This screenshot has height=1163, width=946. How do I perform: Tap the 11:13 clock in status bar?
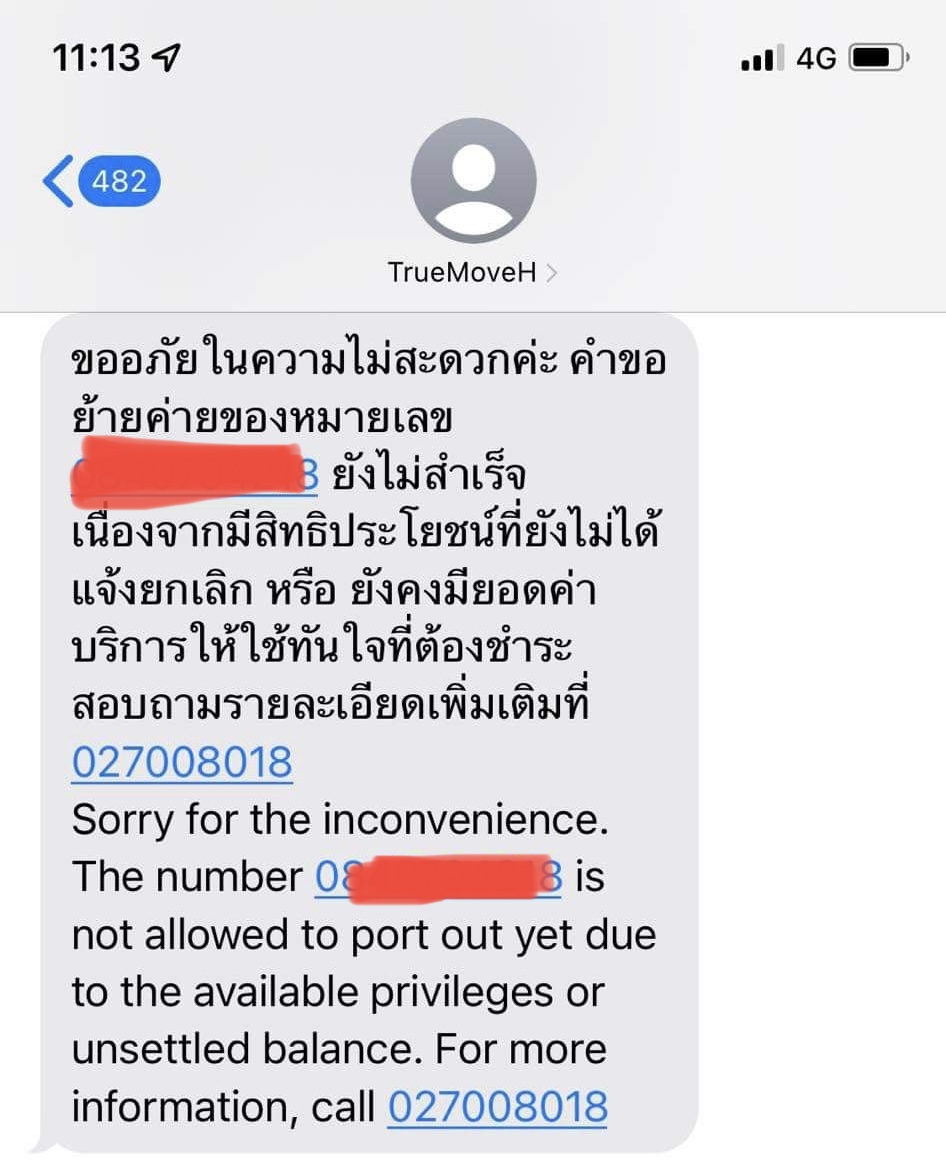coord(96,57)
